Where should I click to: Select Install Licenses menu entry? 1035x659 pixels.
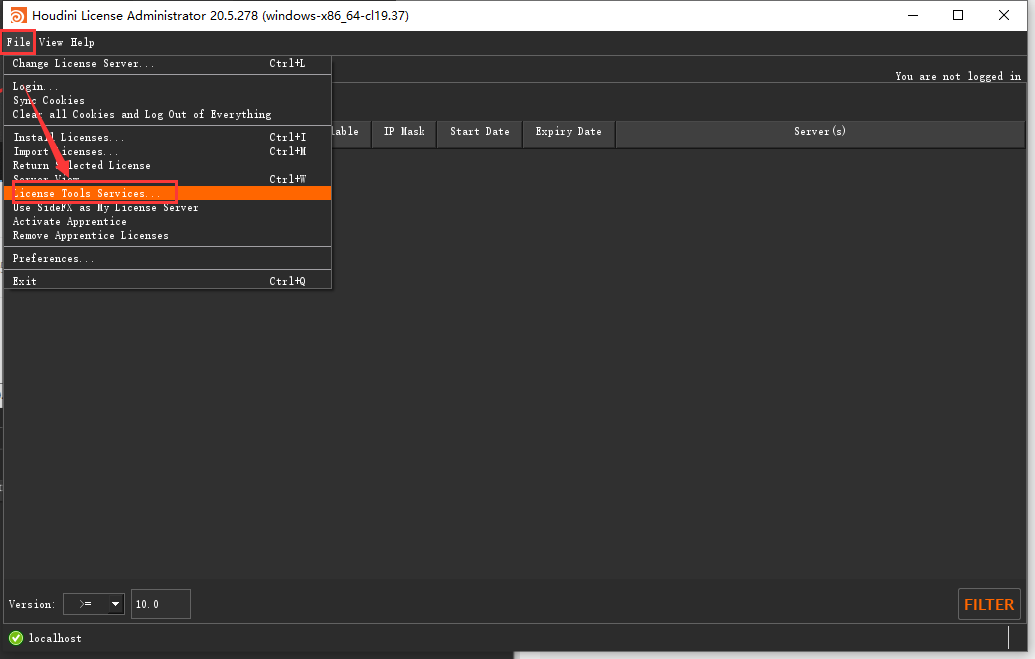click(x=168, y=137)
